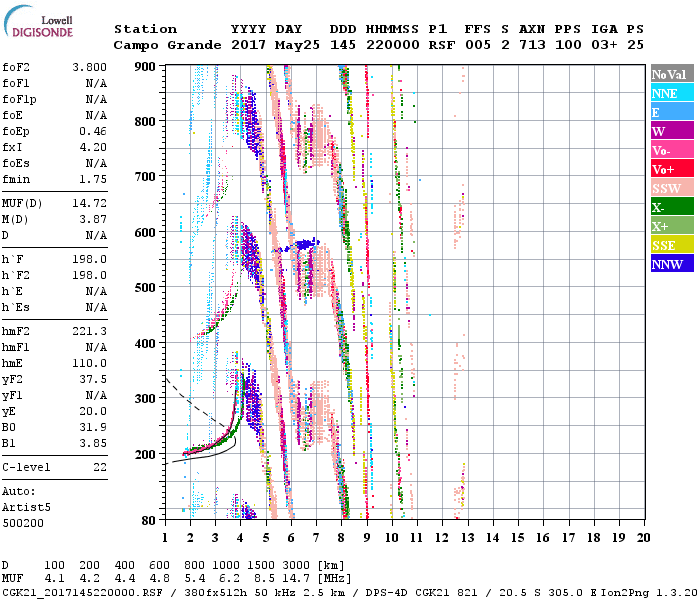Click the h`F value 198.0

coord(89,259)
